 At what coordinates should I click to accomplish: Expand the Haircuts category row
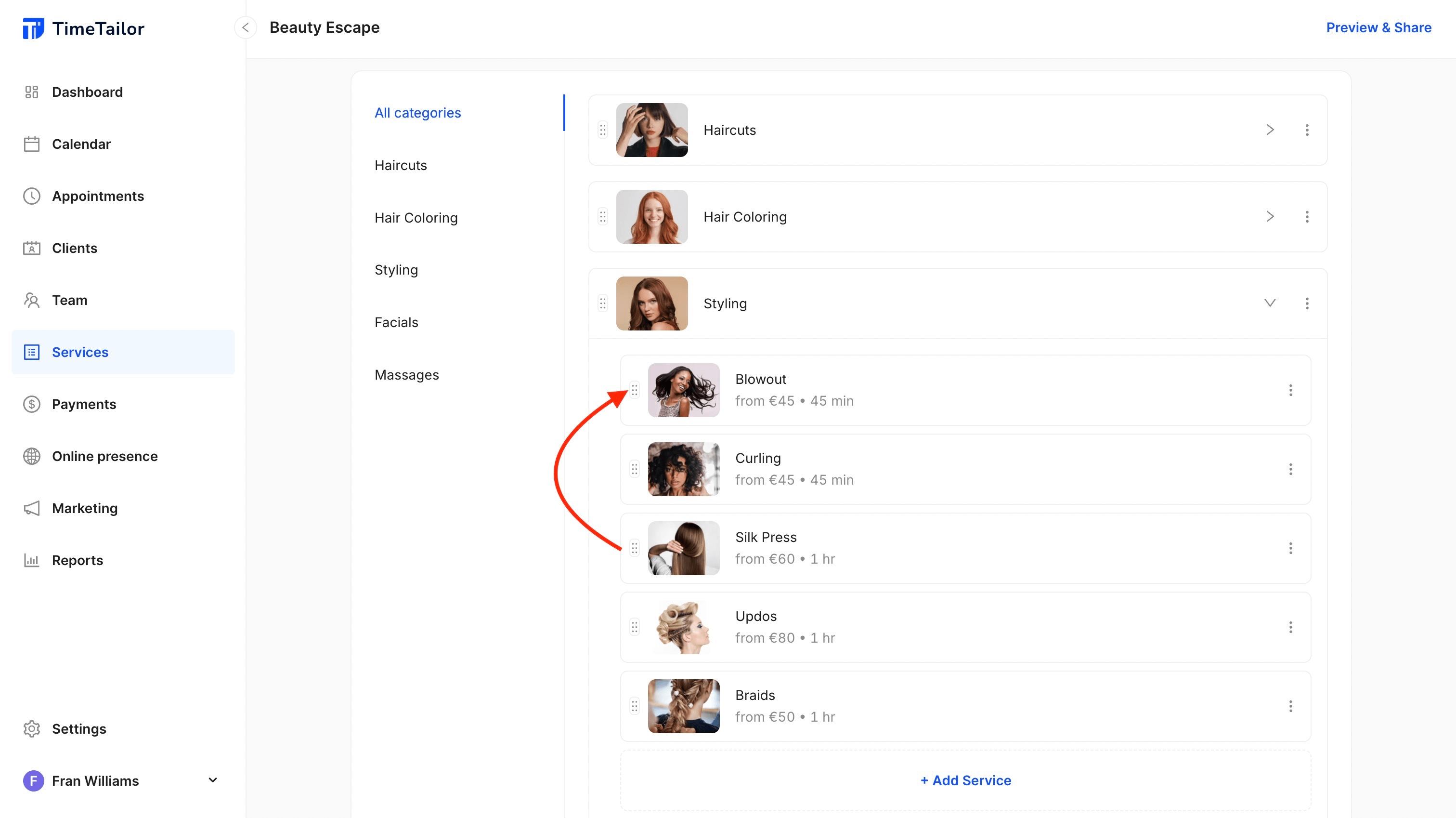tap(1270, 130)
